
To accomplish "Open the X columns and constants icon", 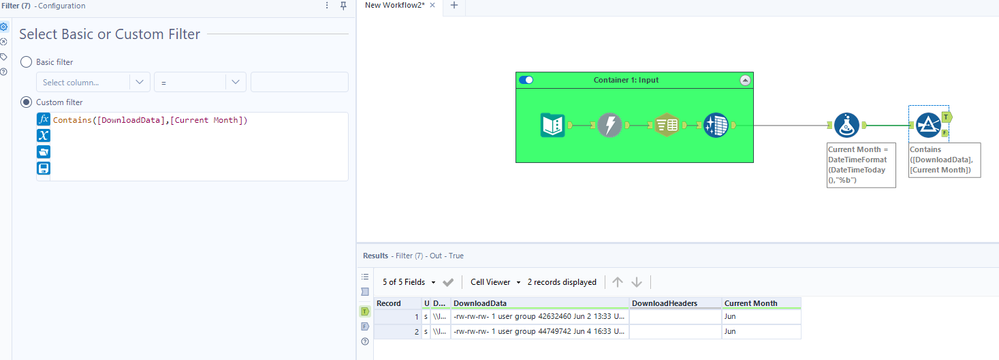I will pos(43,135).
